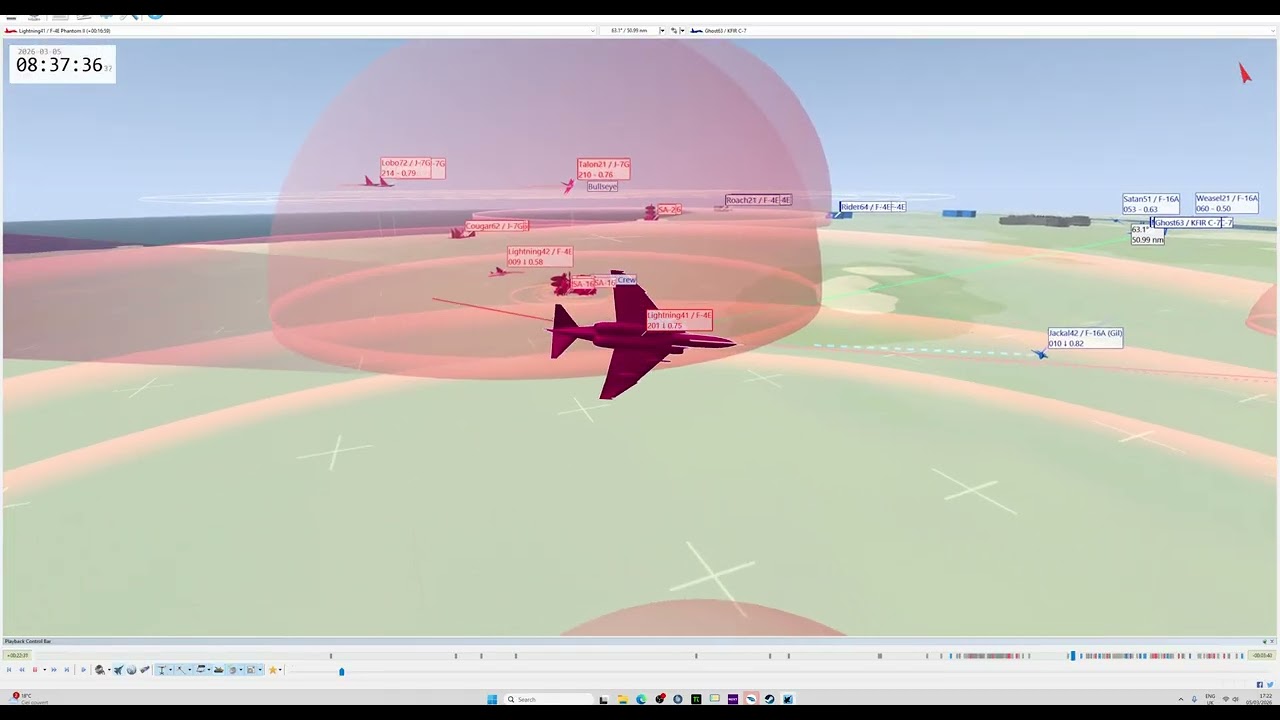Select the Cougar62 label
Viewport: 1280px width, 720px height.
click(x=496, y=226)
